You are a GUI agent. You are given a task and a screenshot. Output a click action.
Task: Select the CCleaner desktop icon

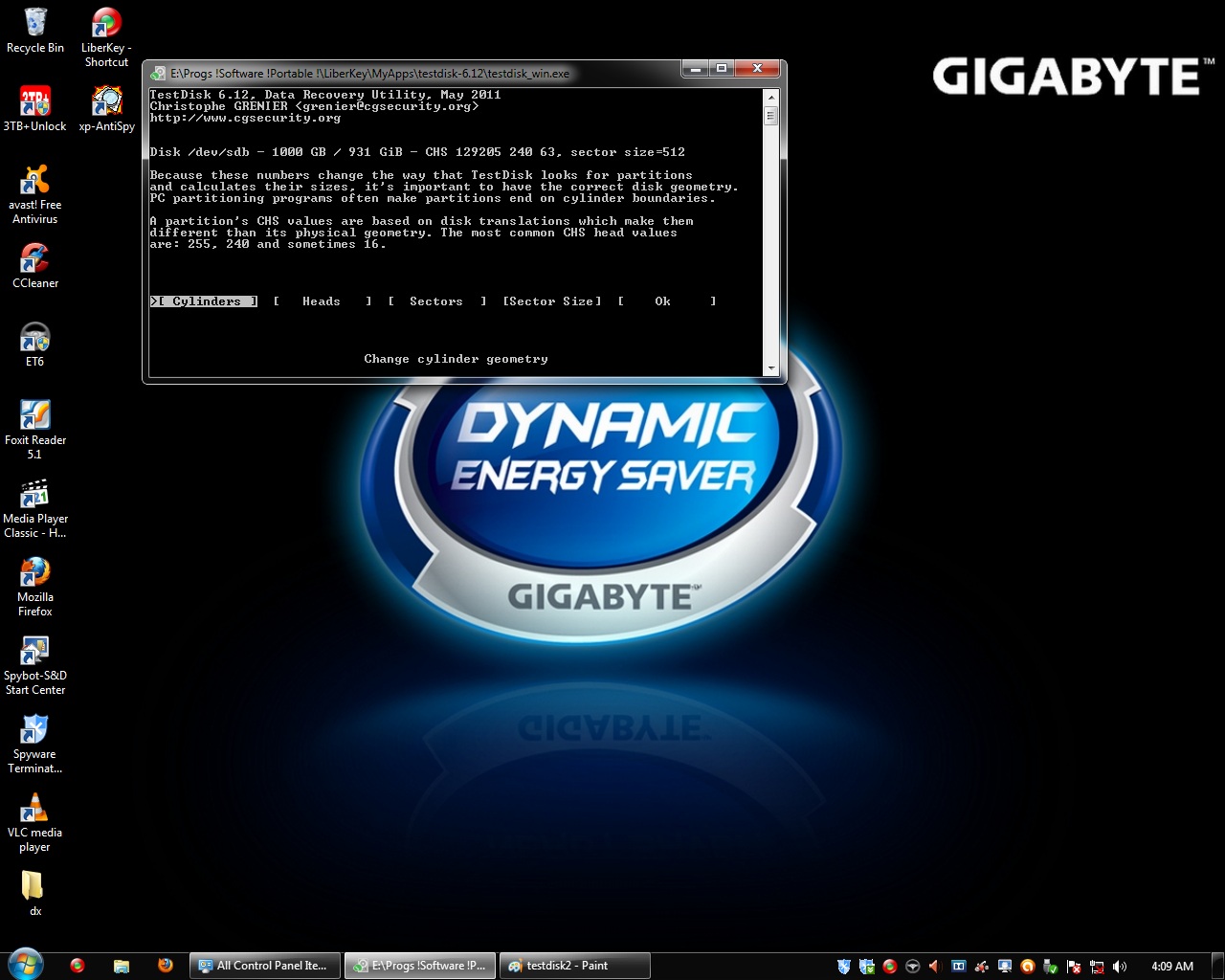(x=35, y=265)
